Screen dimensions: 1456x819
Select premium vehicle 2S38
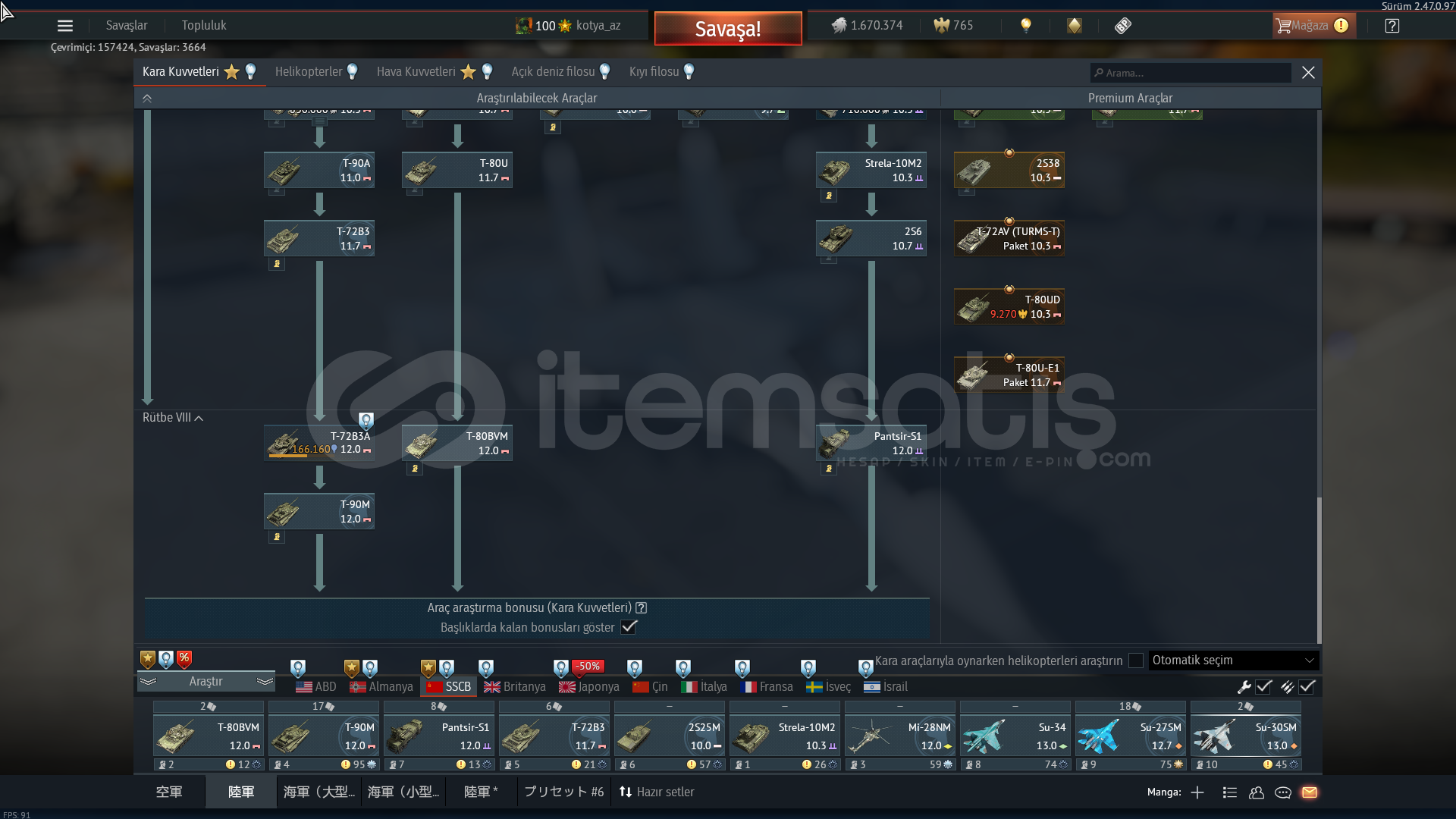pos(1009,170)
